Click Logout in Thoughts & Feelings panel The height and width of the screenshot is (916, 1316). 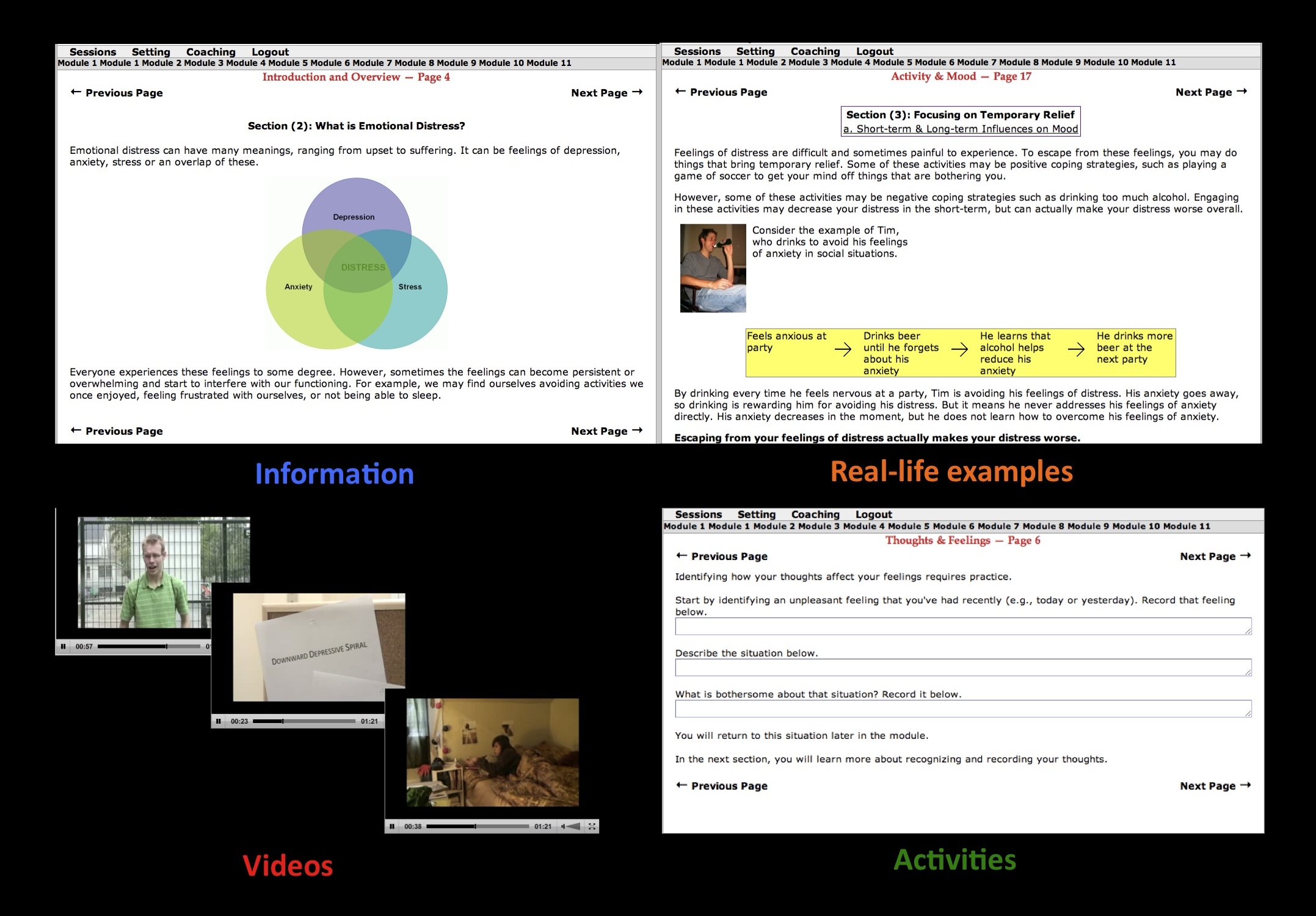point(873,514)
